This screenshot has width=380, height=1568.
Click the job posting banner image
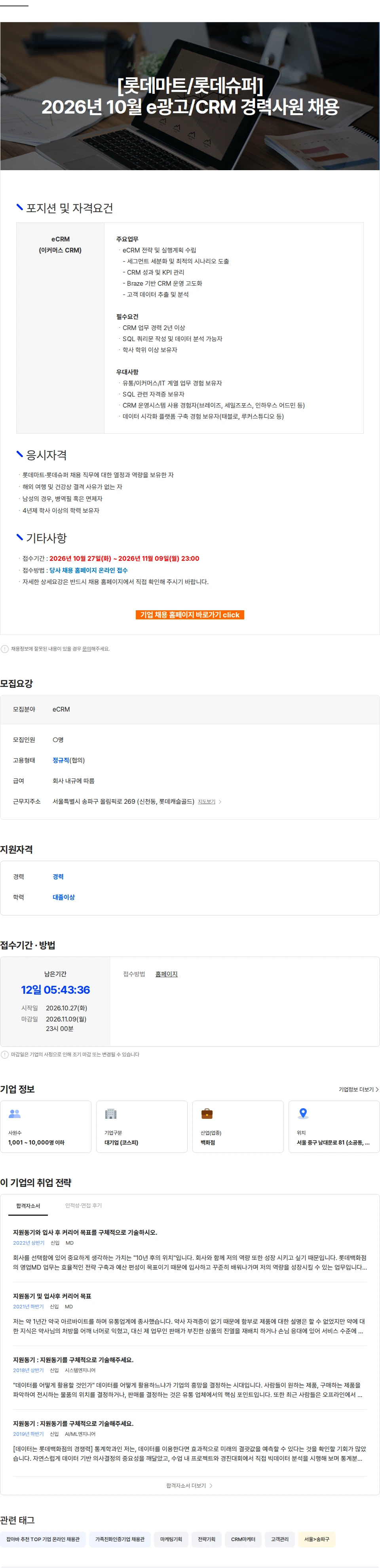click(x=189, y=96)
